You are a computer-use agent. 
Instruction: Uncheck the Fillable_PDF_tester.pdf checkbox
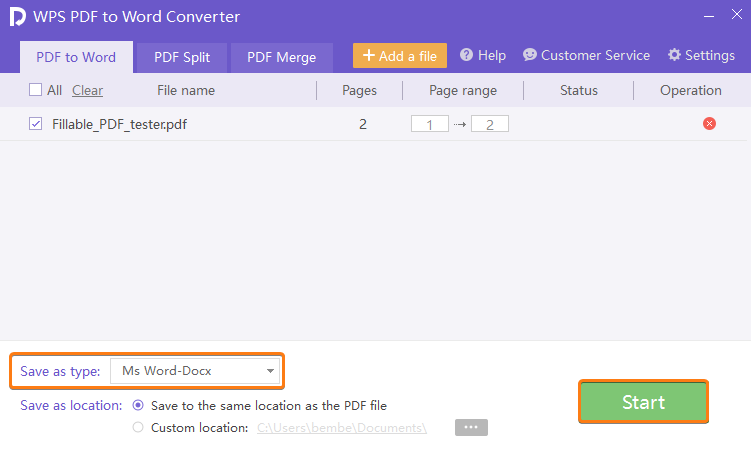(36, 124)
